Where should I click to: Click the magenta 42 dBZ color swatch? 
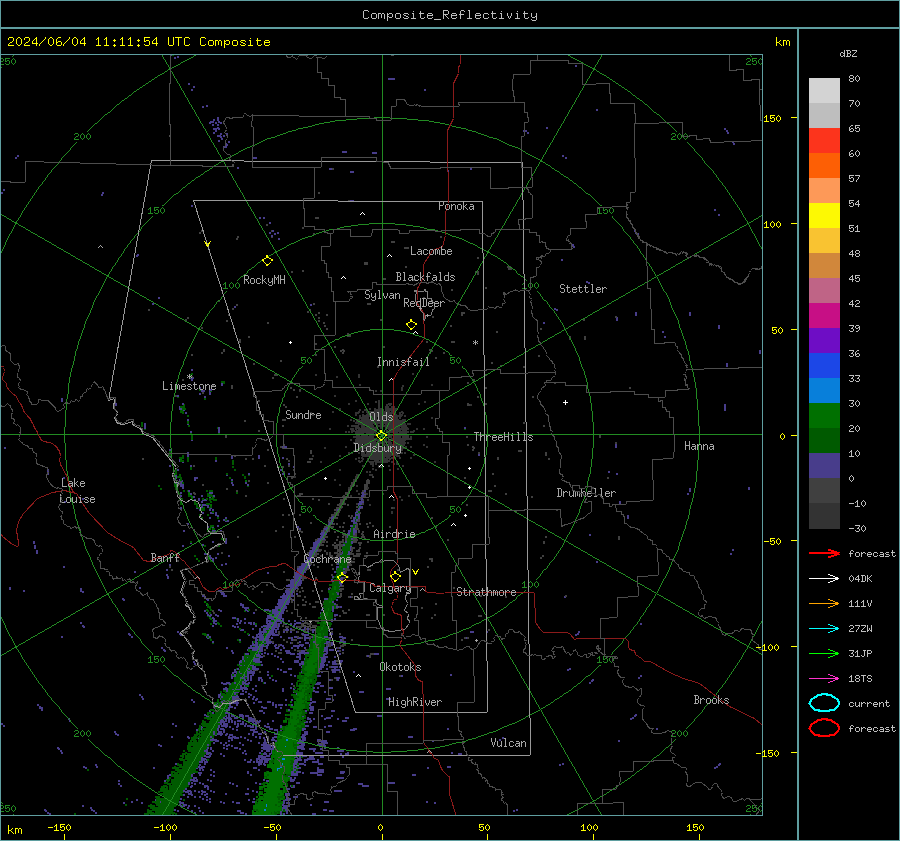click(x=824, y=316)
